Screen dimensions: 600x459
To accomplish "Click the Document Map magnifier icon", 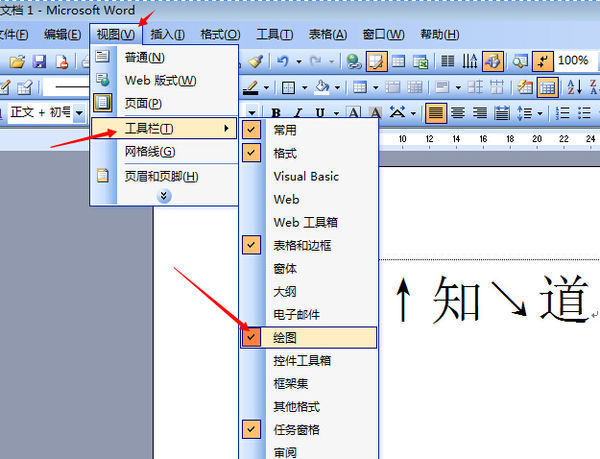I will point(520,62).
